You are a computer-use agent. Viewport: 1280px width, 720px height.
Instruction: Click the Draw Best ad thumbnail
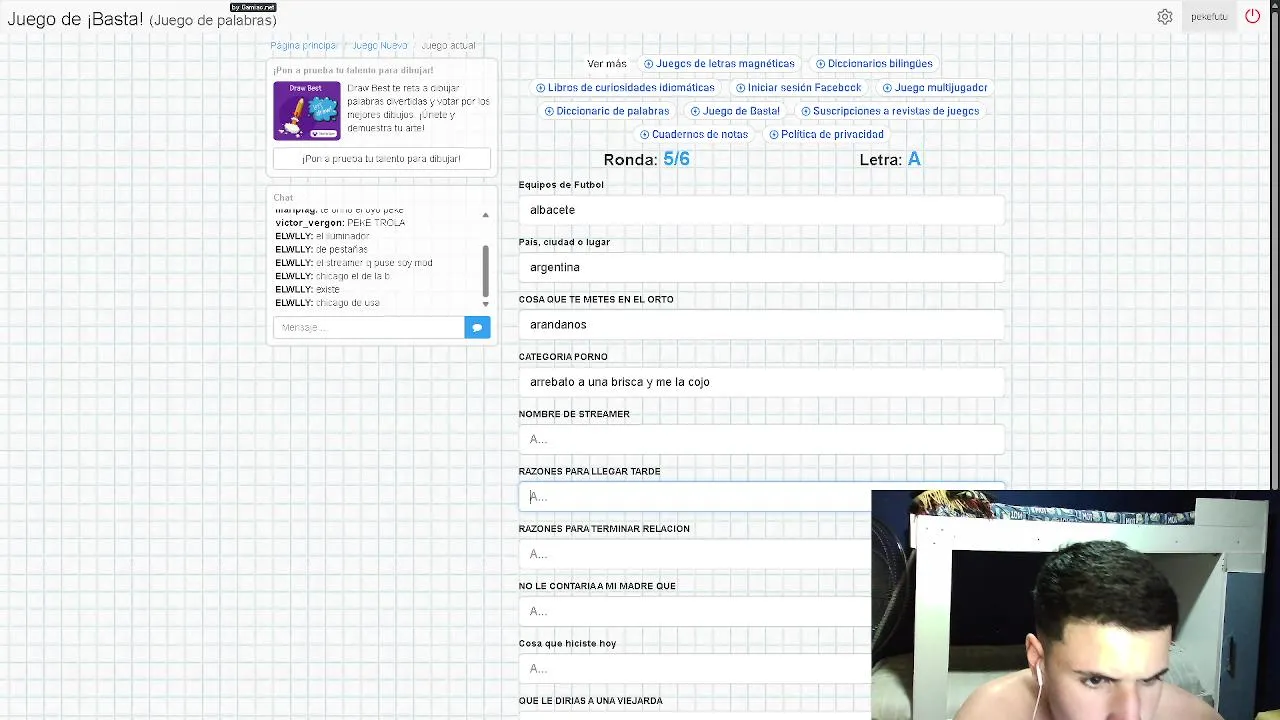(307, 111)
